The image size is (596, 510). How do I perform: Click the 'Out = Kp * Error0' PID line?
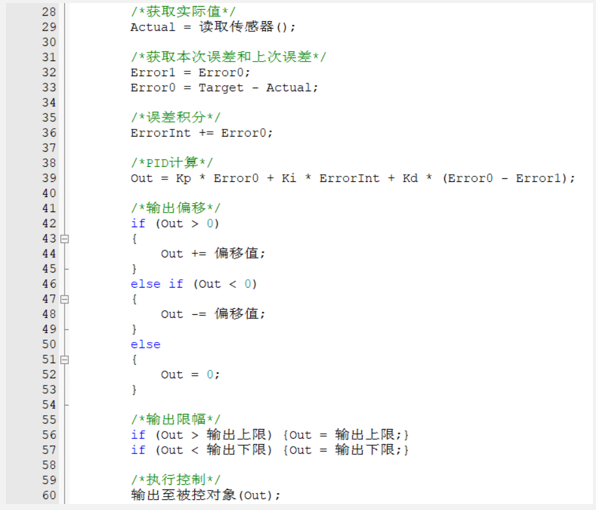click(x=353, y=178)
